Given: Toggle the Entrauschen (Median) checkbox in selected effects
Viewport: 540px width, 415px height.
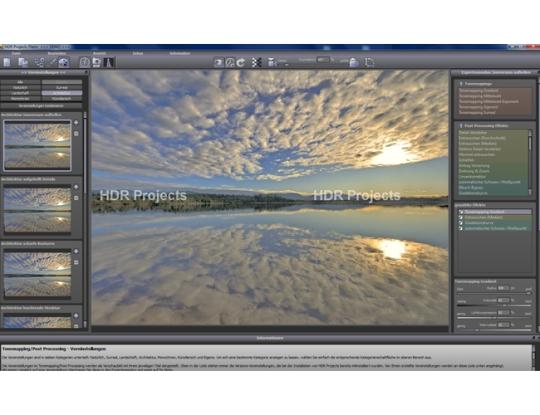Looking at the screenshot, I should pyautogui.click(x=461, y=218).
